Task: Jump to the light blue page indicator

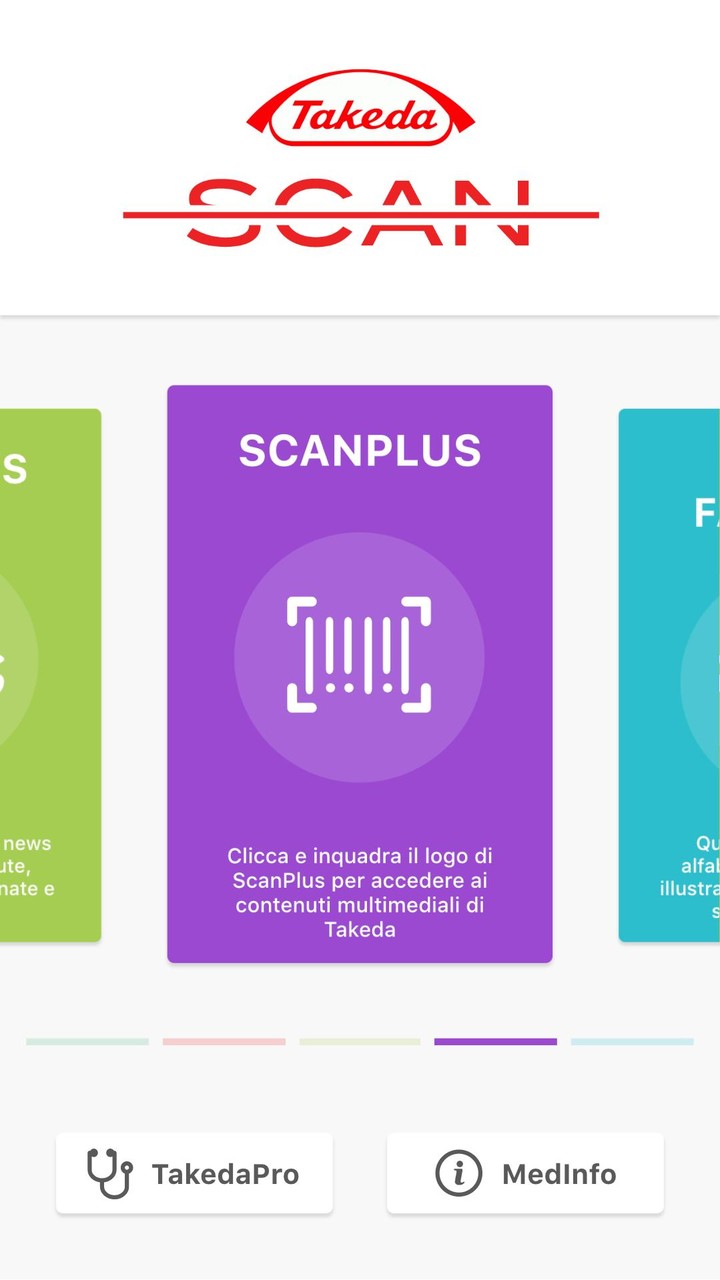Action: pos(632,1042)
